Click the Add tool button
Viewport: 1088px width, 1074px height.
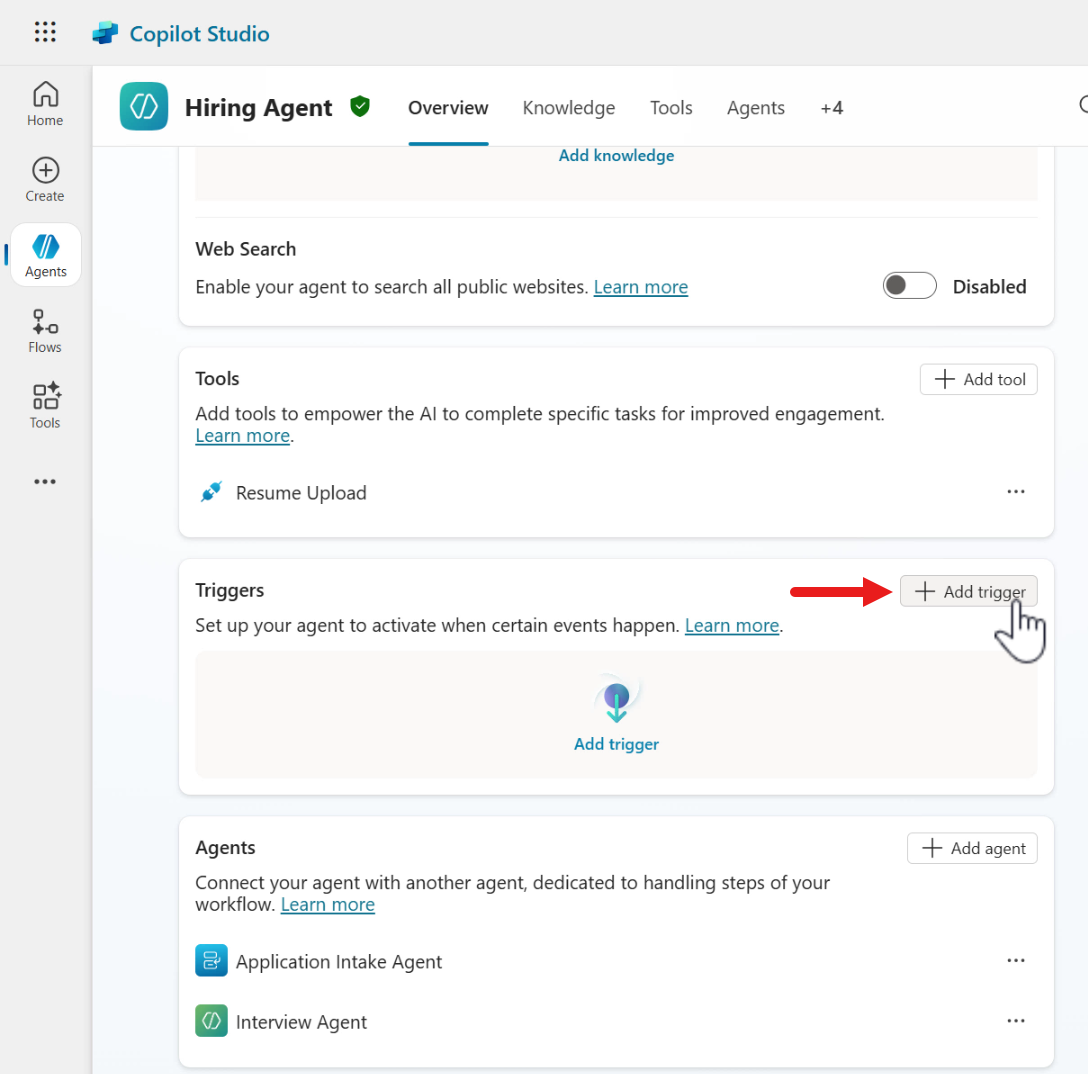click(979, 379)
